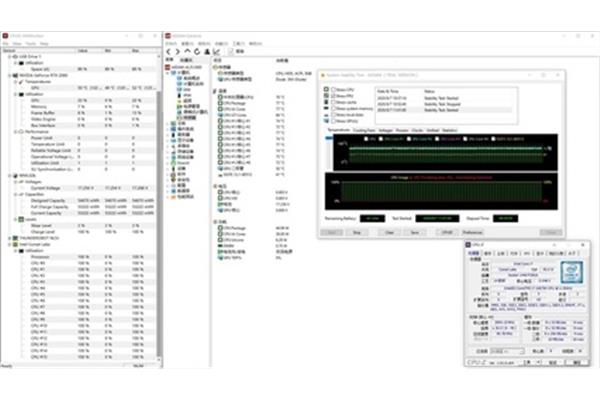
Task: Go back using AIDA64 toolbar left arrow
Action: pos(169,51)
